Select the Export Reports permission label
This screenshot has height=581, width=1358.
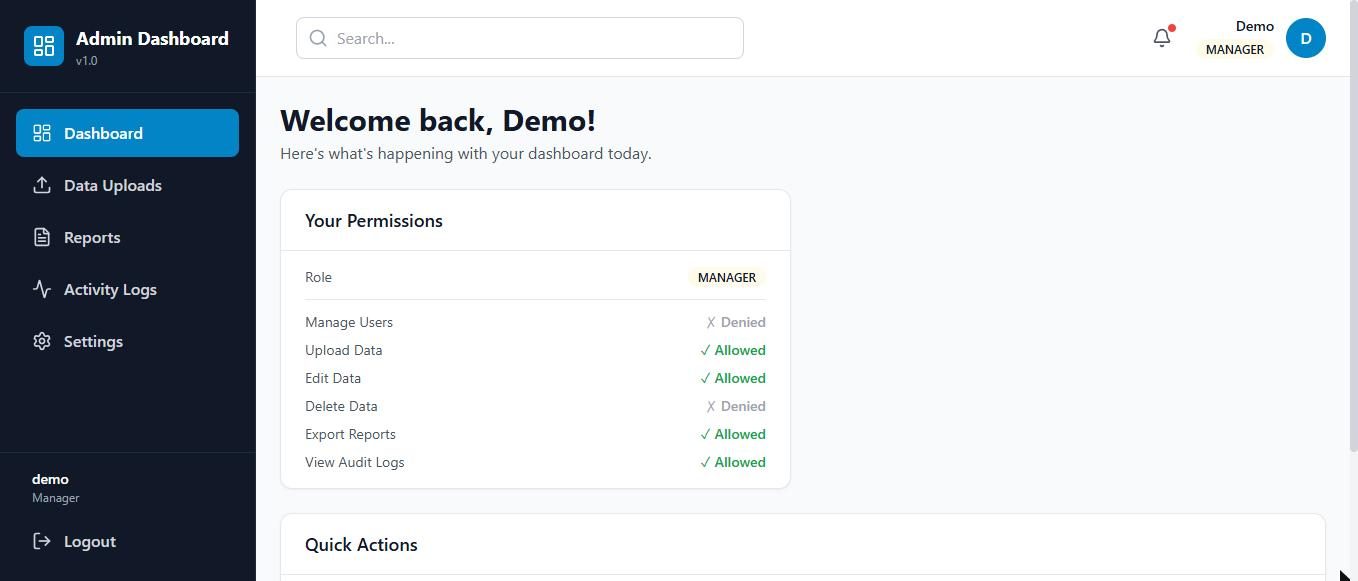[350, 434]
